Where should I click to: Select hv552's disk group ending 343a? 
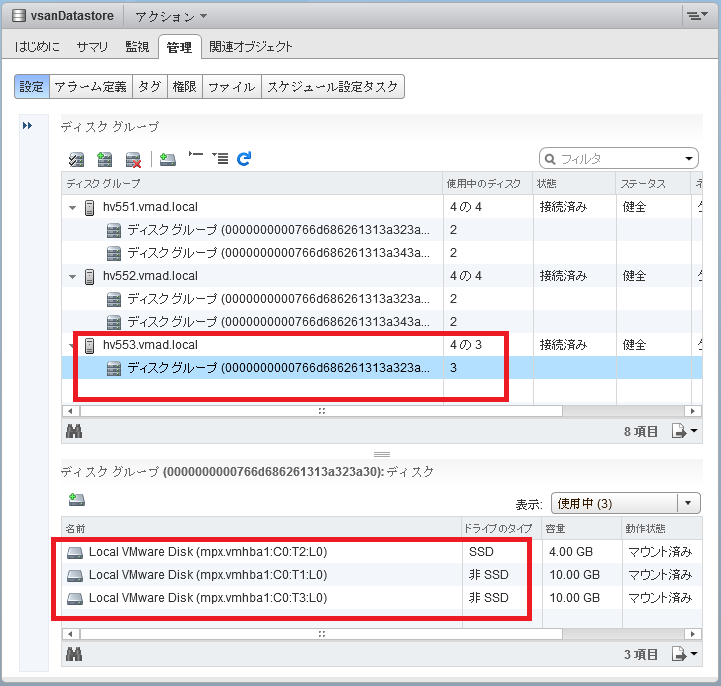(x=382, y=322)
